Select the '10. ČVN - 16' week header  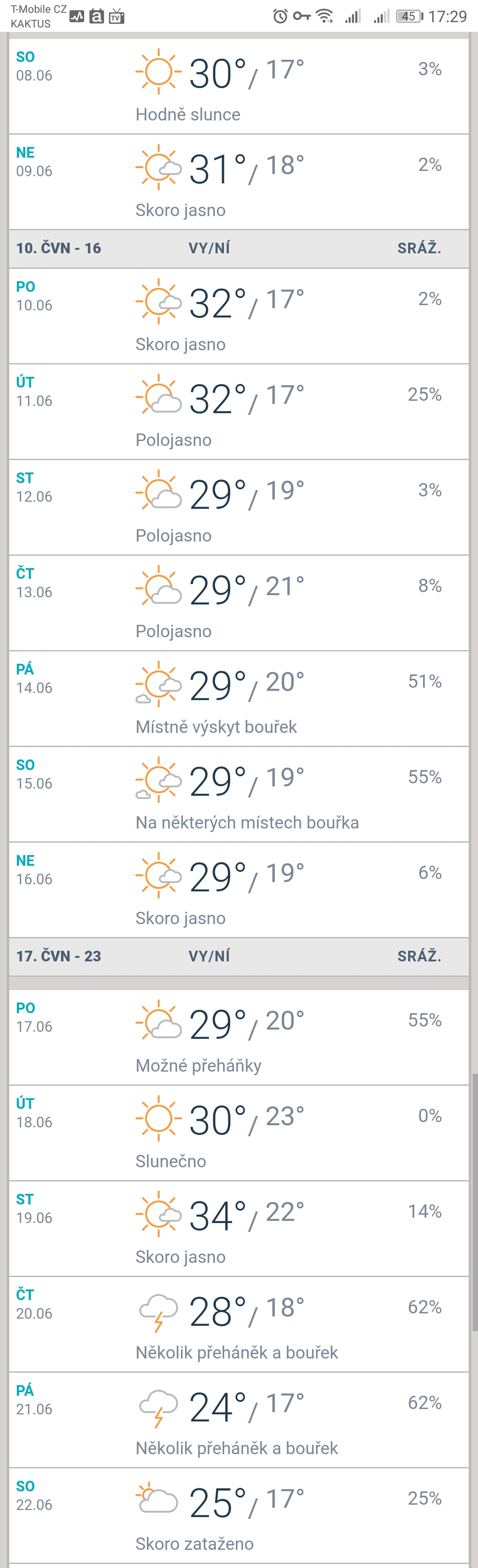pos(59,248)
